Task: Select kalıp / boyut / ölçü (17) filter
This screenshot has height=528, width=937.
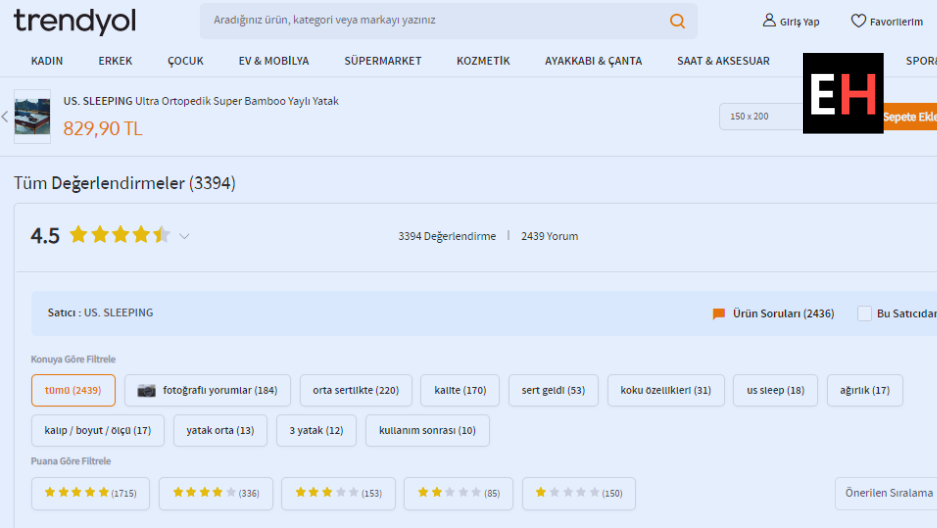Action: pos(97,431)
